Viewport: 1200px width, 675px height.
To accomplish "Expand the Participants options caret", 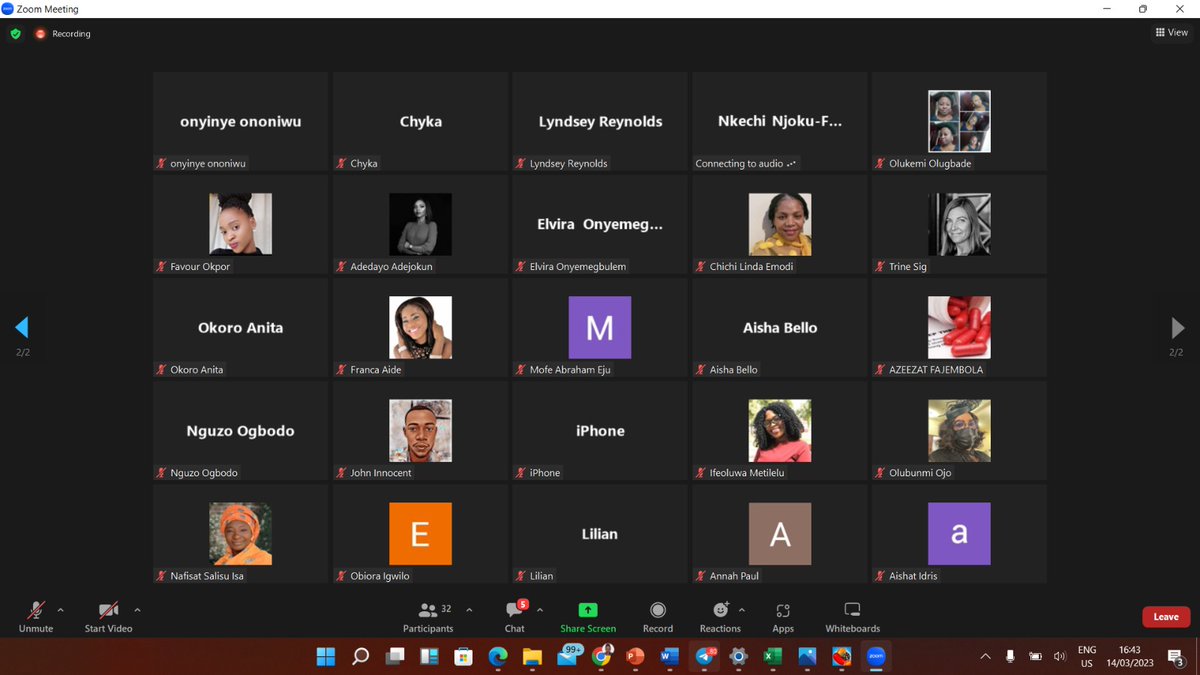I will [x=469, y=609].
